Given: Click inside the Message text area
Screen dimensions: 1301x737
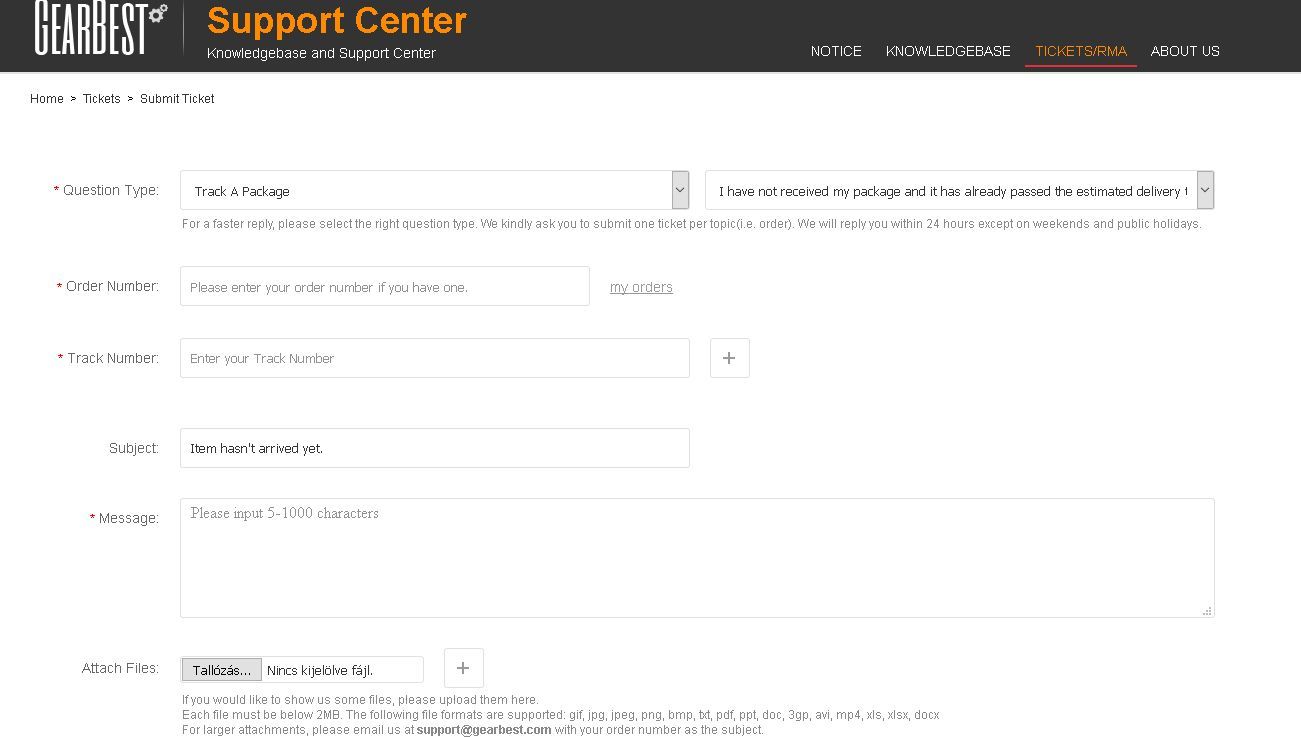Looking at the screenshot, I should tap(696, 558).
